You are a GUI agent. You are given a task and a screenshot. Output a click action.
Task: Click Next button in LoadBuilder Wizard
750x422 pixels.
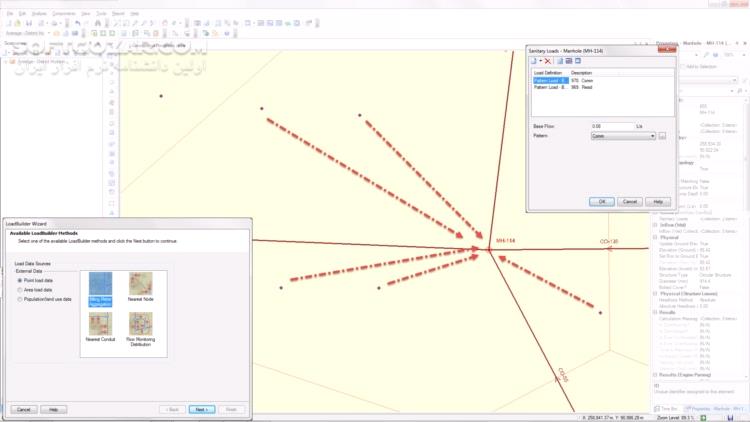point(202,410)
